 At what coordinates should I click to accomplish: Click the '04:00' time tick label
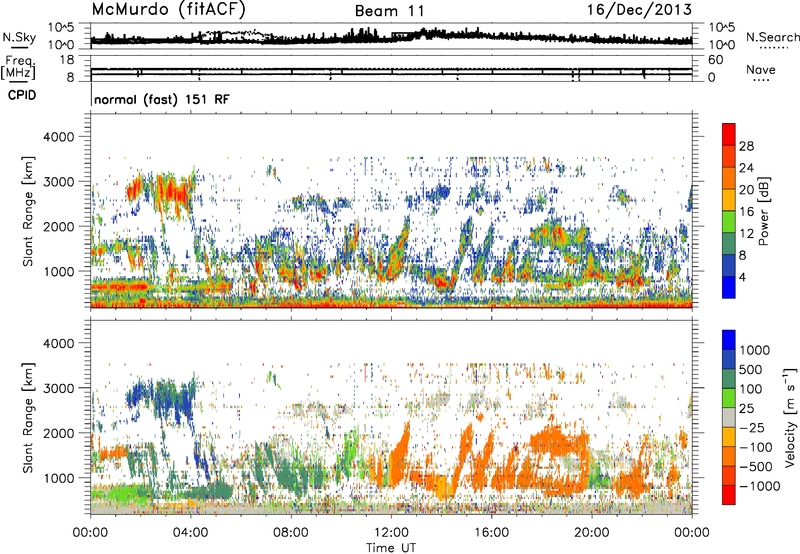pyautogui.click(x=190, y=533)
